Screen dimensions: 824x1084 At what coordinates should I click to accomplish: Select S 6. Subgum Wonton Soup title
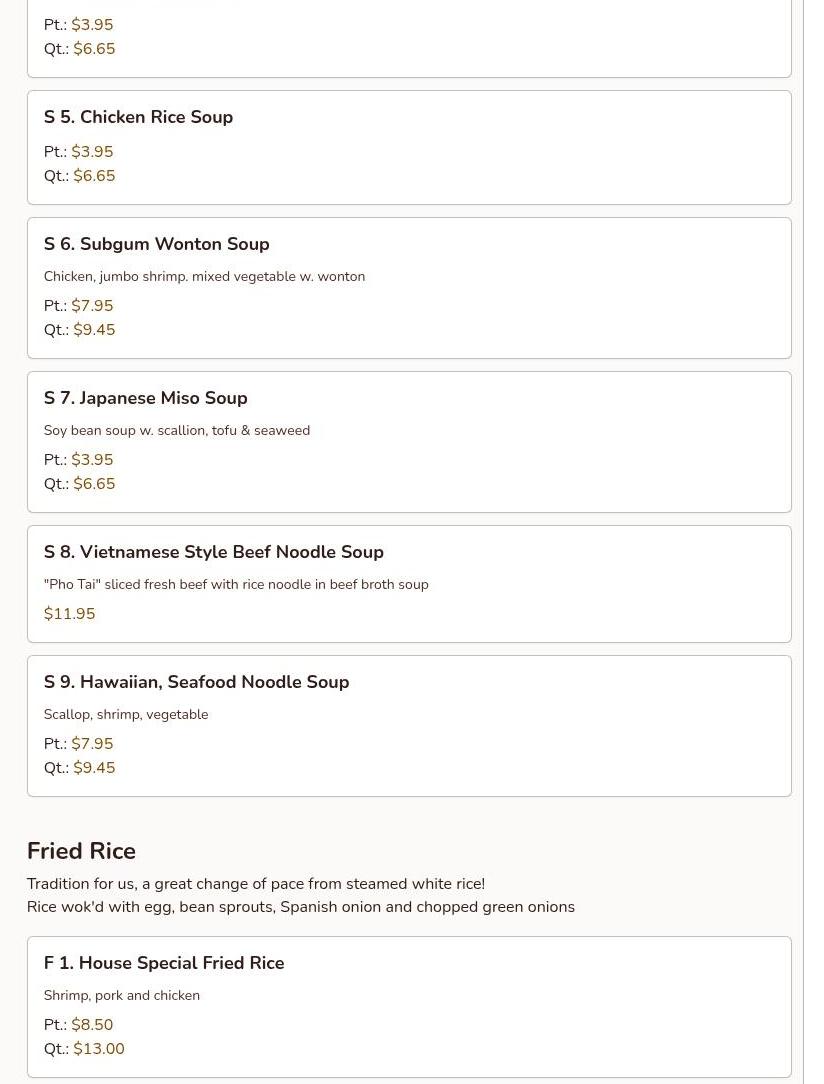coord(156,244)
